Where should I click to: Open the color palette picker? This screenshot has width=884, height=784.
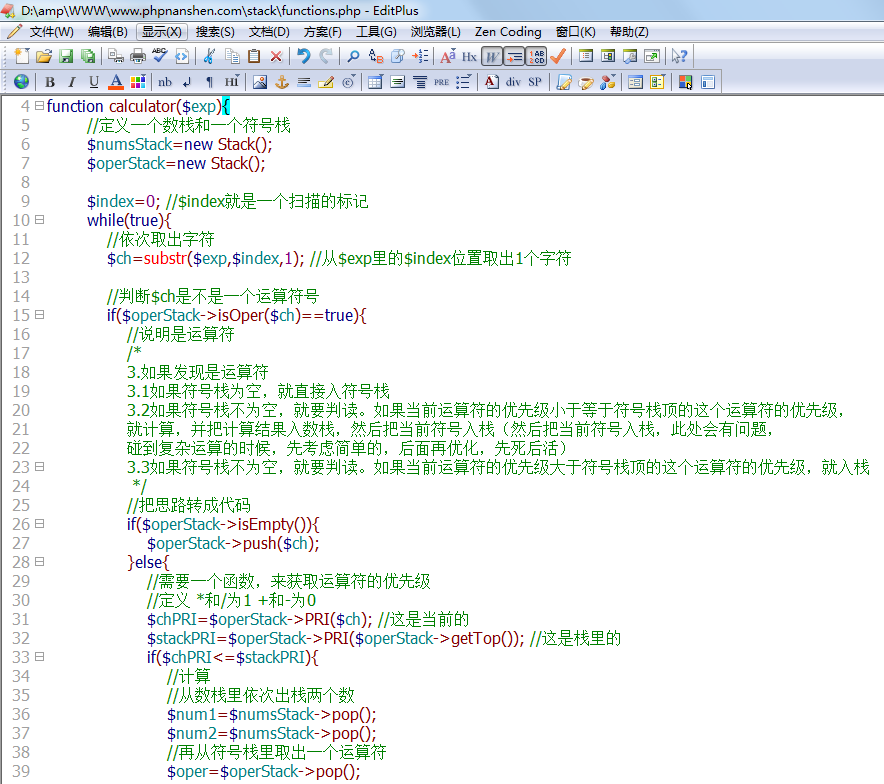(x=138, y=82)
